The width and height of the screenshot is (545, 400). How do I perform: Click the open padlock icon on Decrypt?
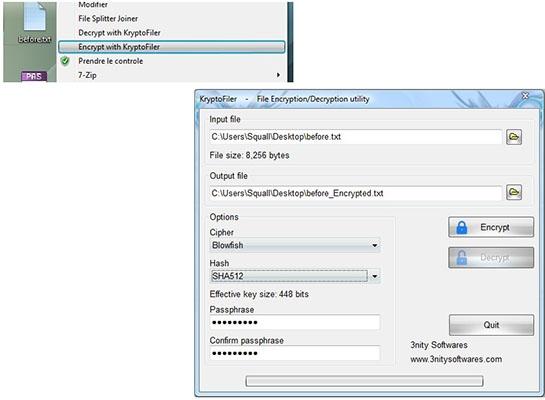click(462, 258)
